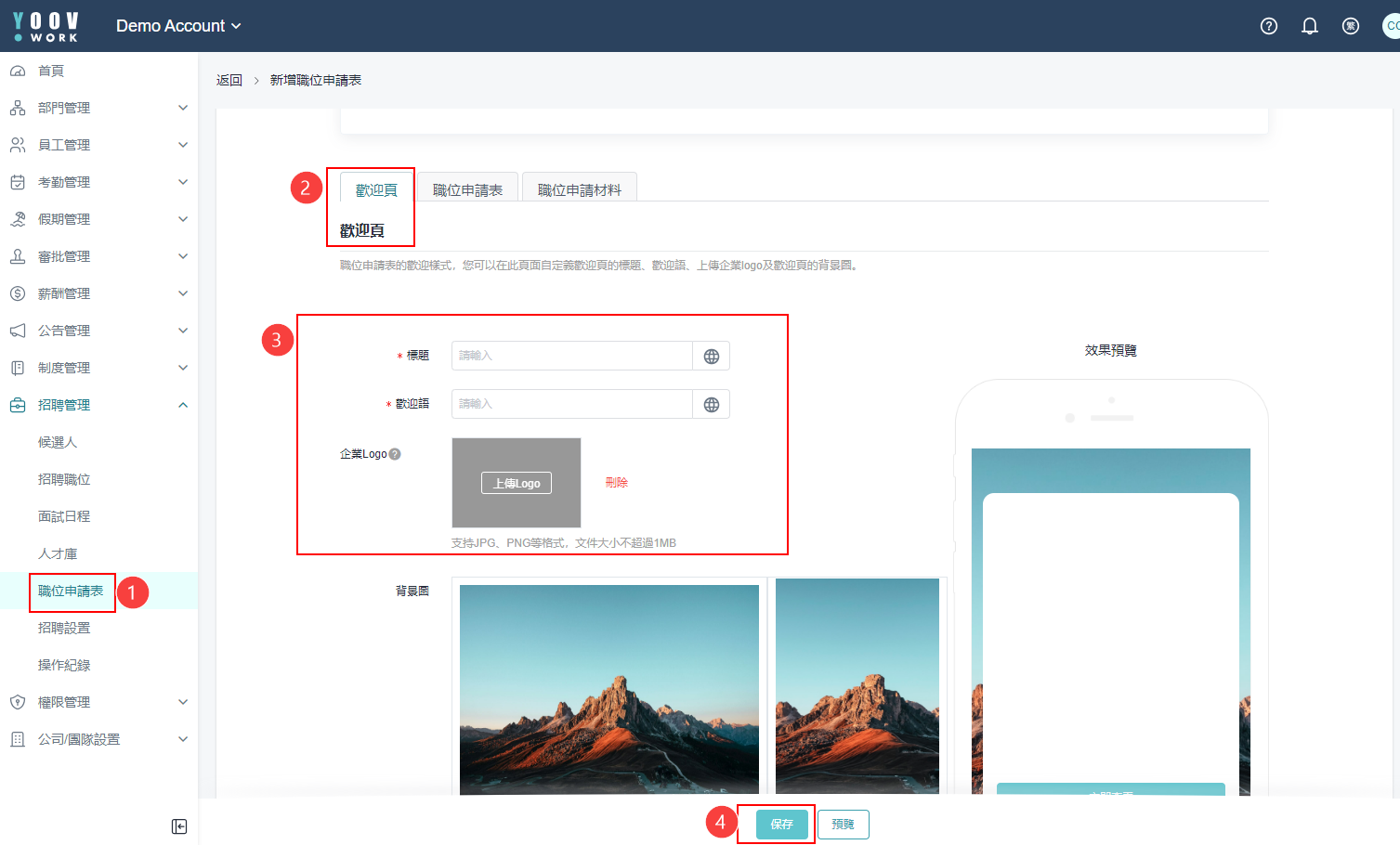The height and width of the screenshot is (845, 1400).
Task: Select the wide mountain background image
Action: click(608, 687)
